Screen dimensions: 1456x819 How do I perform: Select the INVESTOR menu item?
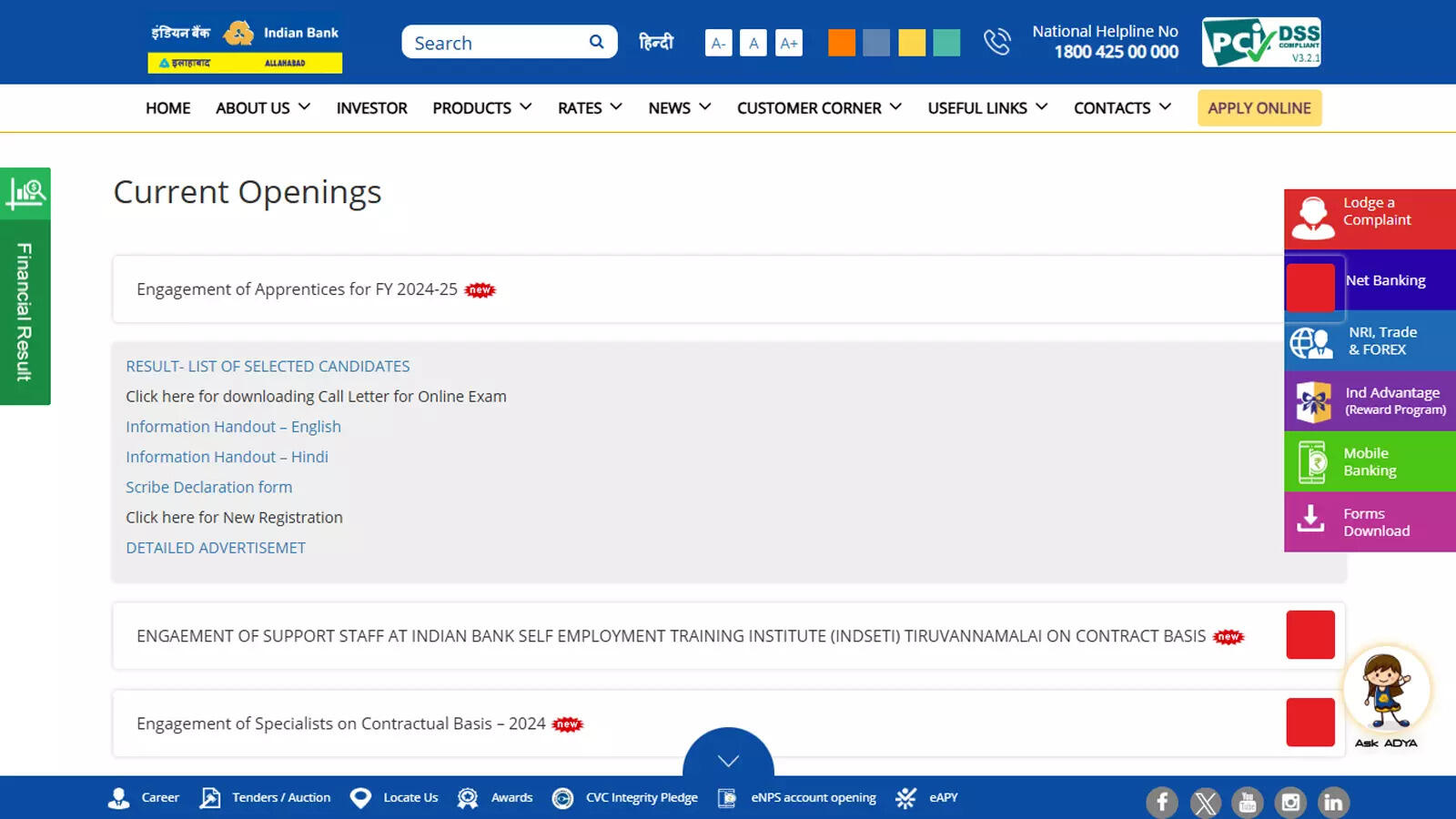(x=371, y=107)
